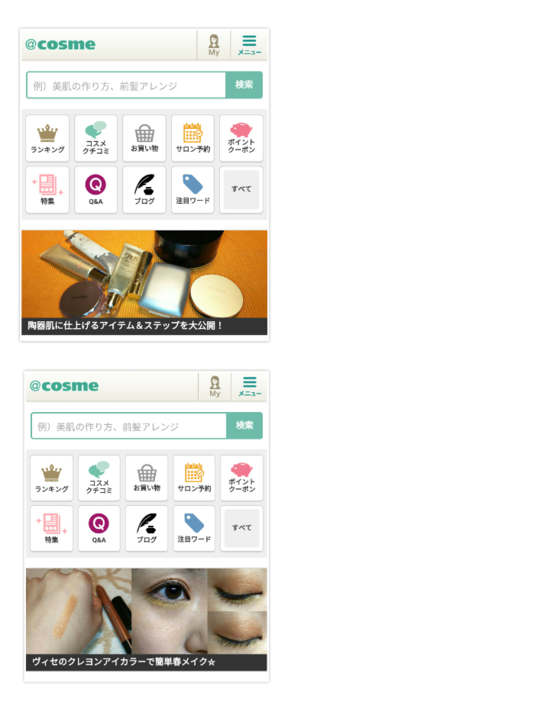Open the ヴィセ クレヨンアイカラー makeup banner
The width and height of the screenshot is (550, 705).
(x=146, y=619)
